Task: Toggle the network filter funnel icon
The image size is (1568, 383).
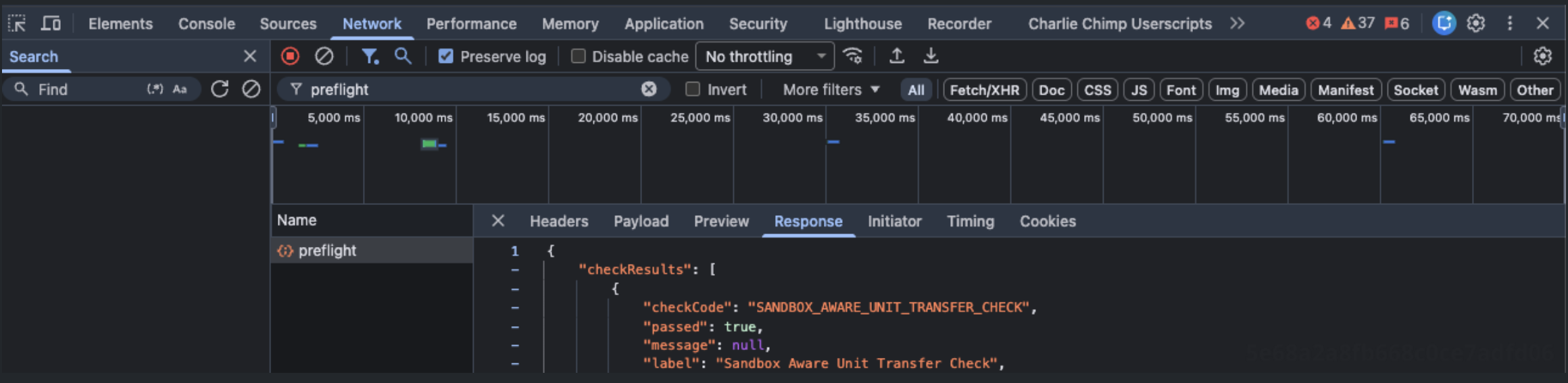Action: [x=370, y=56]
